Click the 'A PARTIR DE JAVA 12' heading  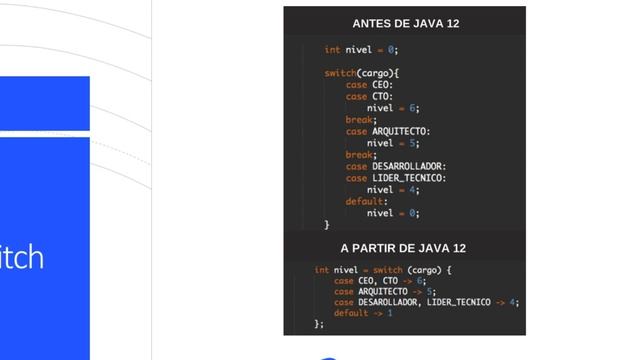[403, 248]
